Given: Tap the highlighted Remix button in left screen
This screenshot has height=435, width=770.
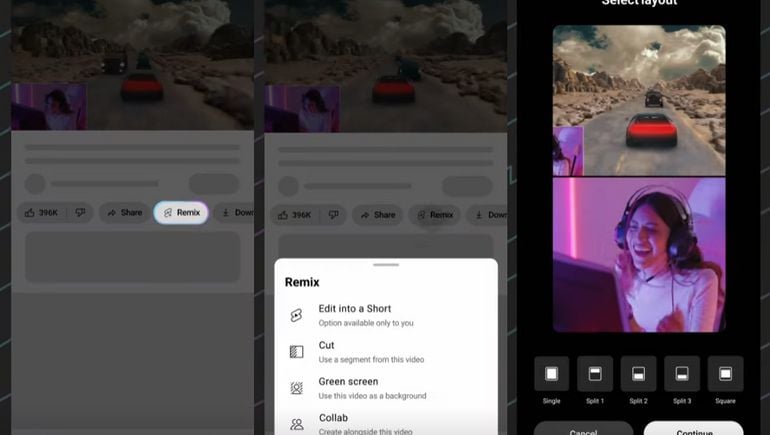Looking at the screenshot, I should [181, 213].
